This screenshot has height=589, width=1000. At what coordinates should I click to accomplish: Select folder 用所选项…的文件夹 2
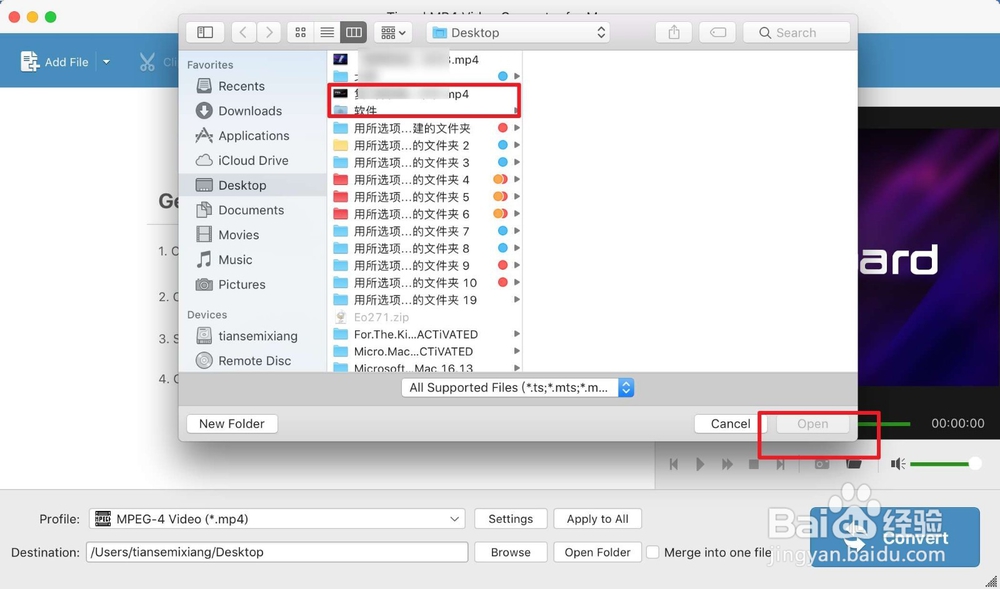tap(425, 145)
